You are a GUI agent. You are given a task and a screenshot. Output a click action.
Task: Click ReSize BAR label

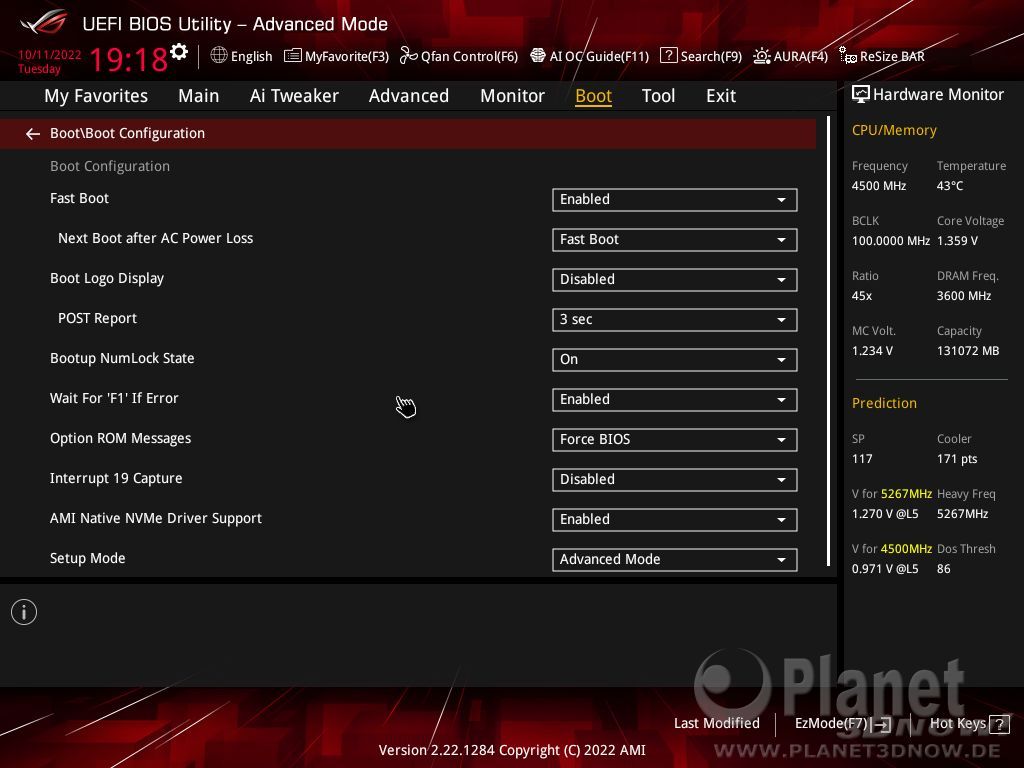tap(892, 56)
